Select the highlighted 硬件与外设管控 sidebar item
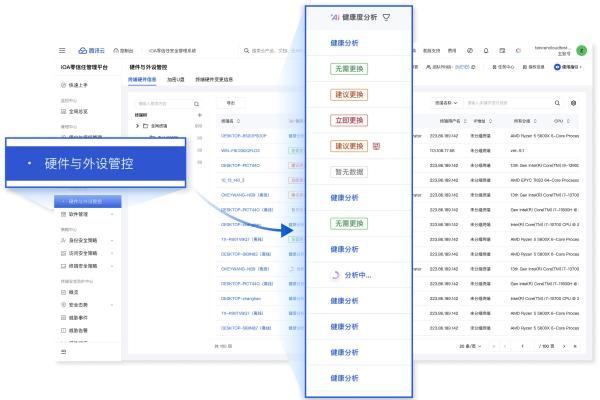 coord(88,201)
